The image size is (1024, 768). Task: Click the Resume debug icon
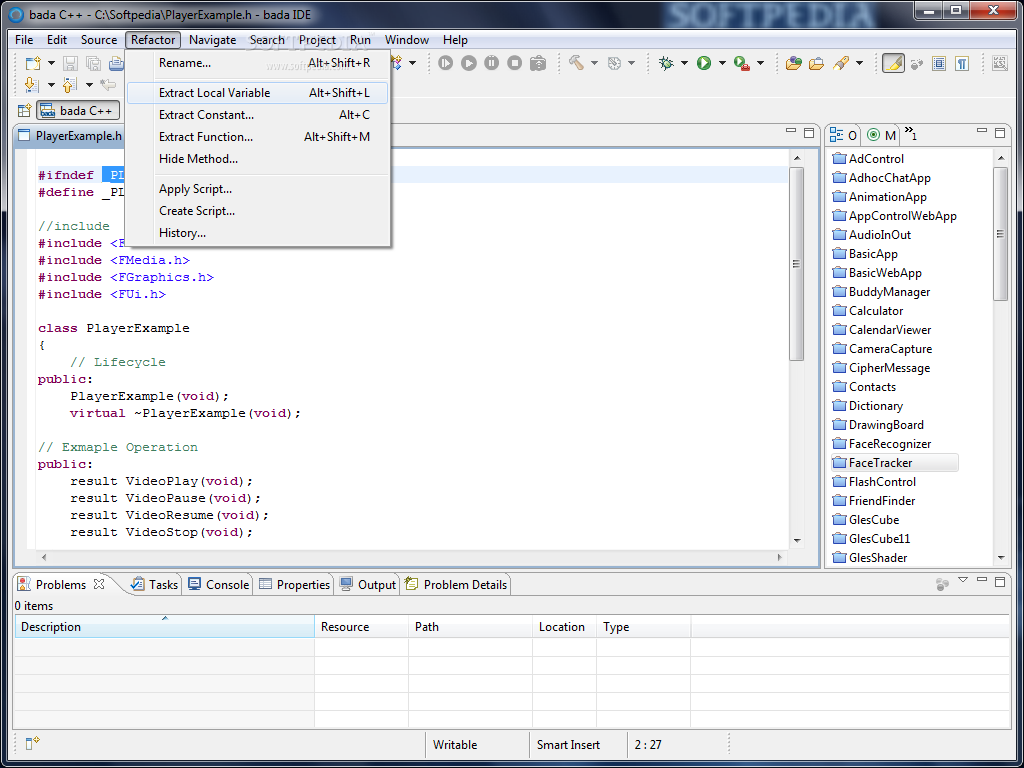click(445, 63)
